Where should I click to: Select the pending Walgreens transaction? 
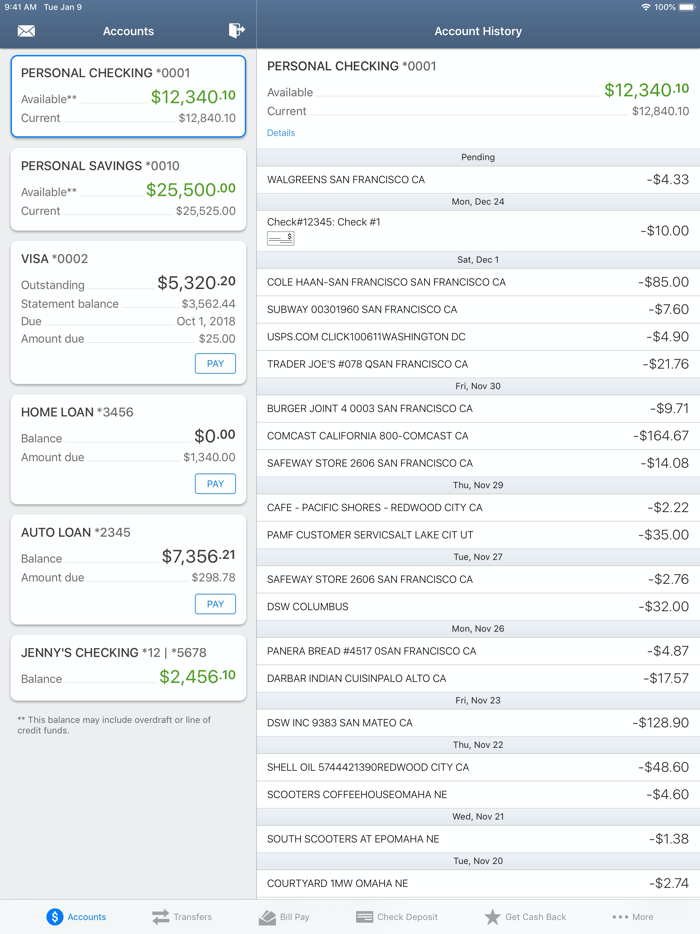coord(478,179)
